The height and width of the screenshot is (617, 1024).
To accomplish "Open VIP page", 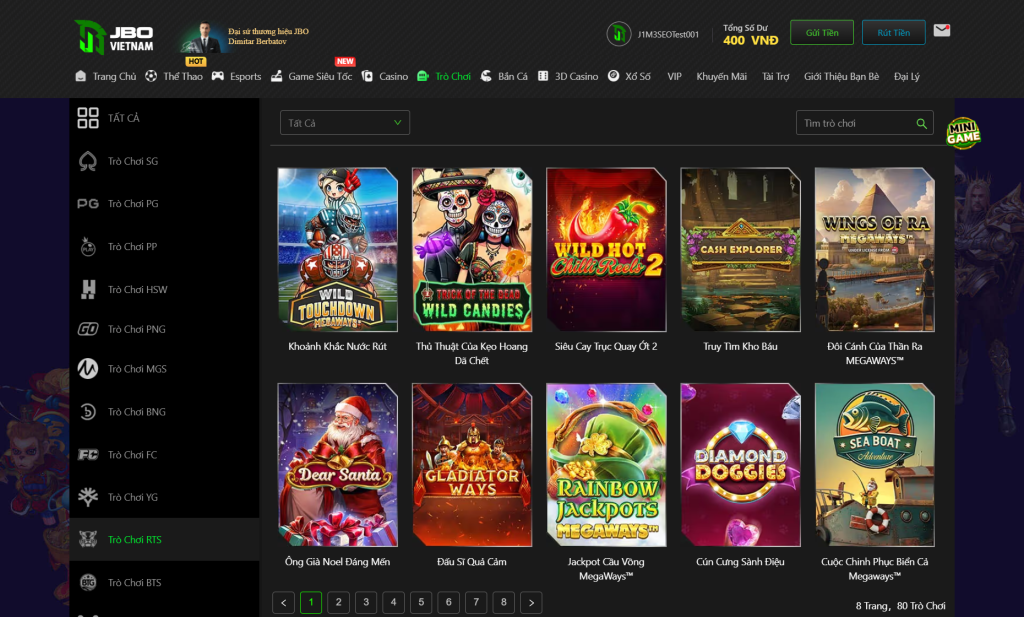I will tap(675, 76).
